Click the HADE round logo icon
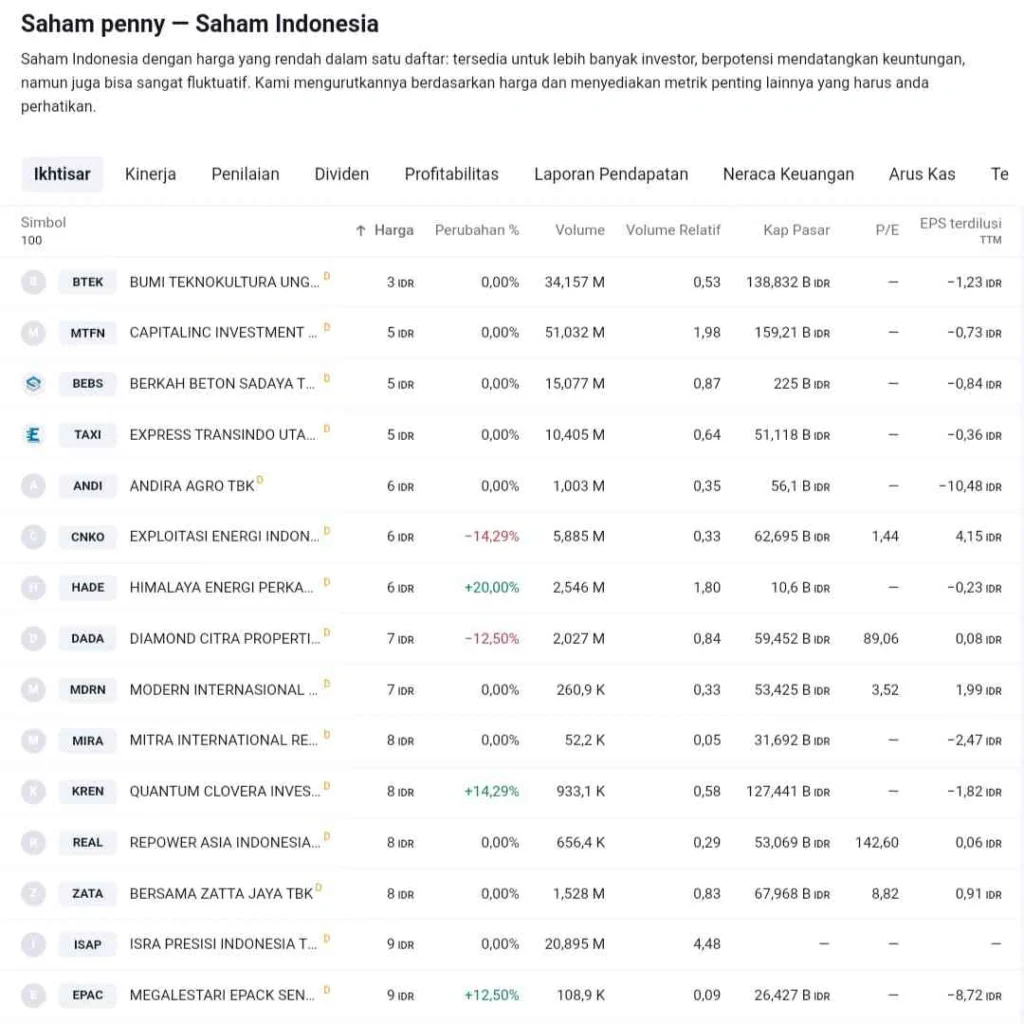1024x1024 pixels. click(x=33, y=587)
